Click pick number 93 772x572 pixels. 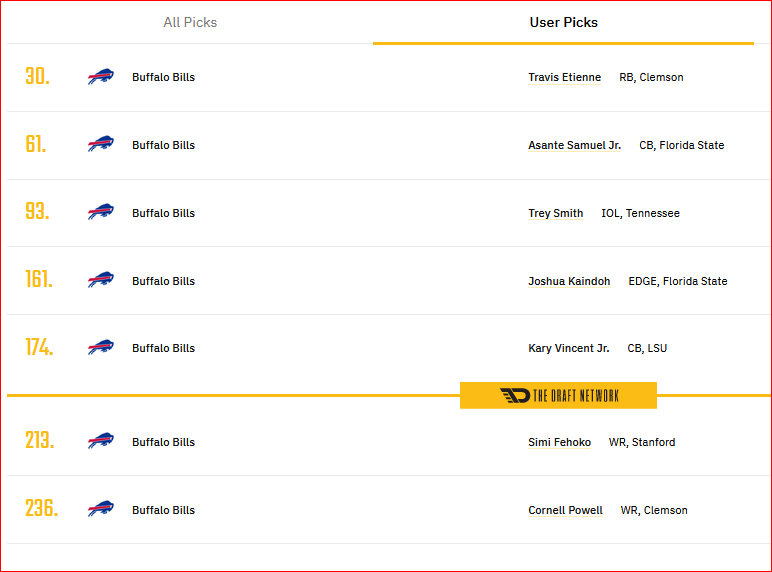pyautogui.click(x=37, y=211)
